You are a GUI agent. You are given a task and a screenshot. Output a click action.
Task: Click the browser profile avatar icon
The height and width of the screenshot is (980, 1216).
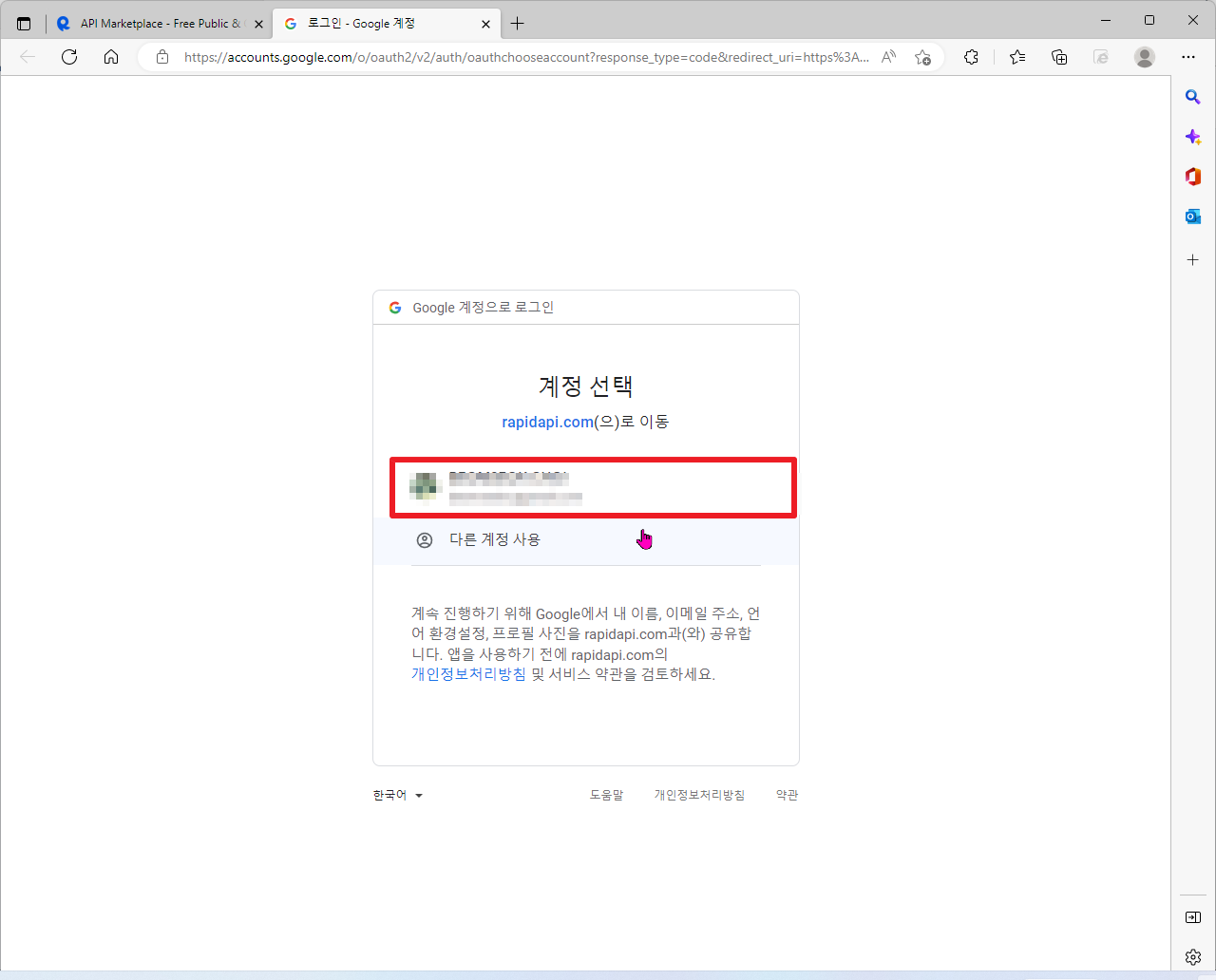click(1145, 57)
